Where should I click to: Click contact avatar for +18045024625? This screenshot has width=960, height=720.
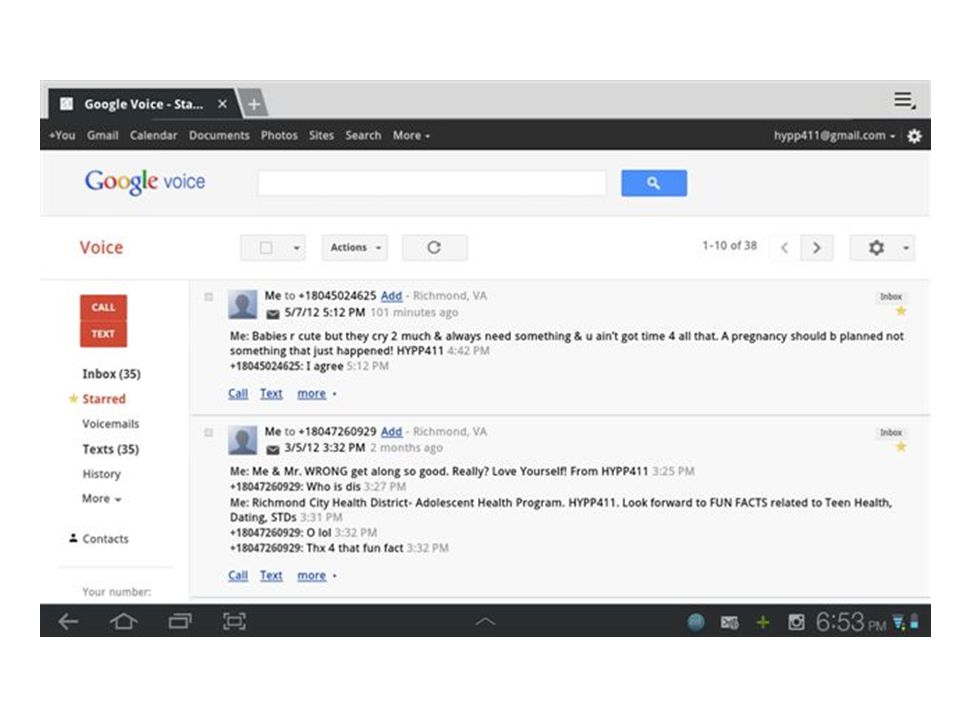point(242,304)
